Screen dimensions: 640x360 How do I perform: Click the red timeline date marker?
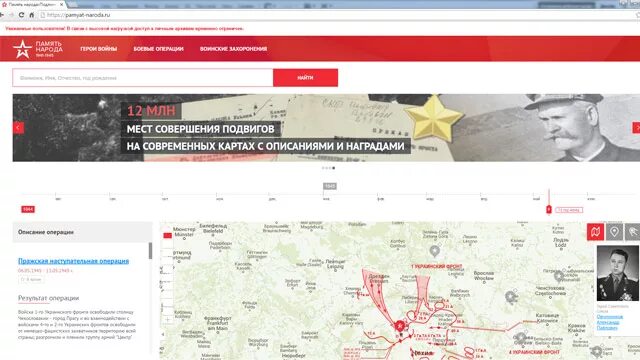549,209
